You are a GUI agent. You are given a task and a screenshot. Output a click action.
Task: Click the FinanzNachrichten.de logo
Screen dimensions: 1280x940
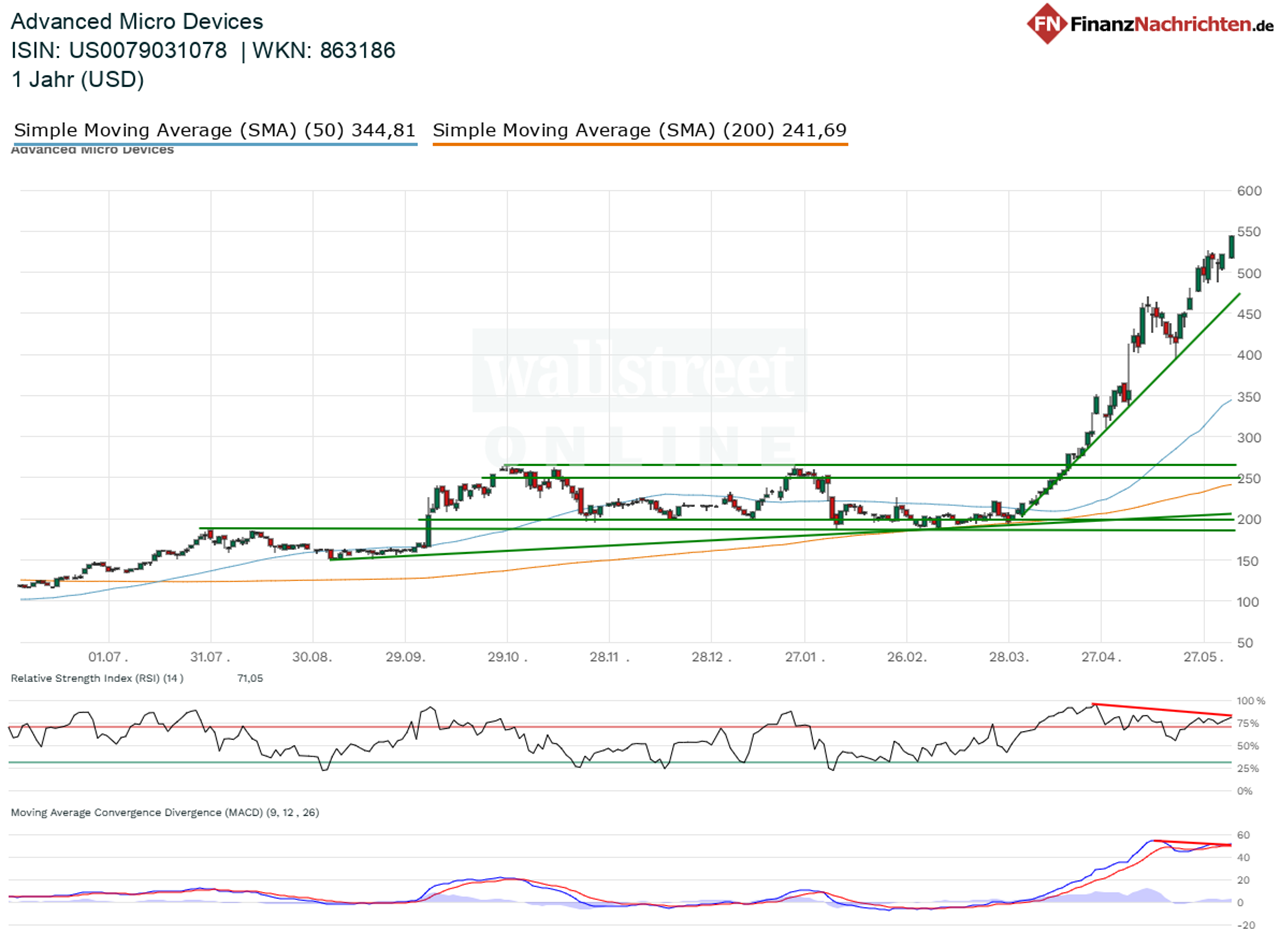(x=1148, y=23)
